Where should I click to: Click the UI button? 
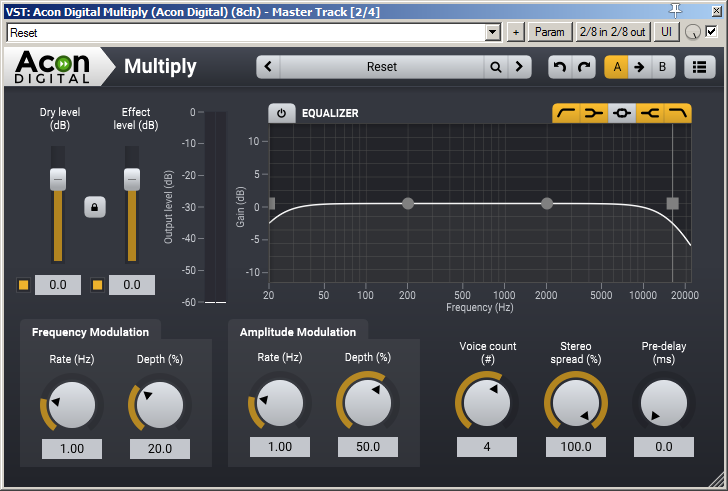(x=666, y=32)
